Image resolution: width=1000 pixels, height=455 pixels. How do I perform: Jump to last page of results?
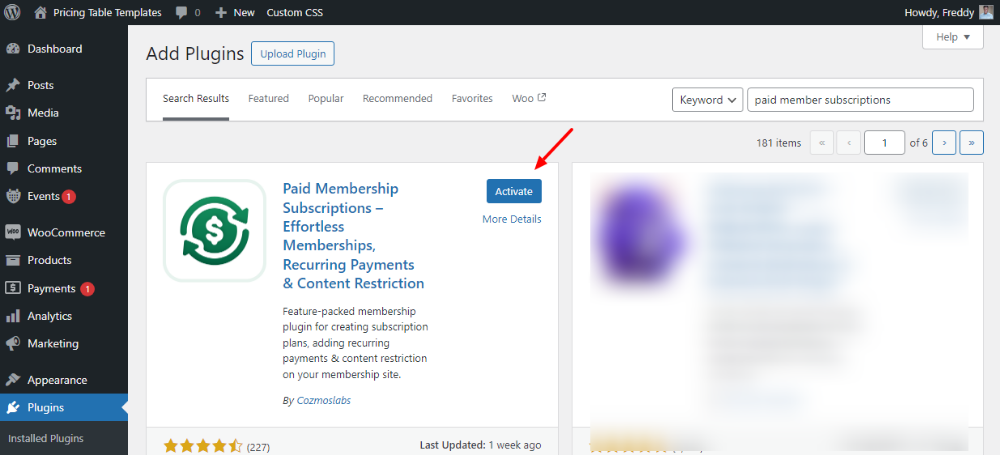point(971,143)
